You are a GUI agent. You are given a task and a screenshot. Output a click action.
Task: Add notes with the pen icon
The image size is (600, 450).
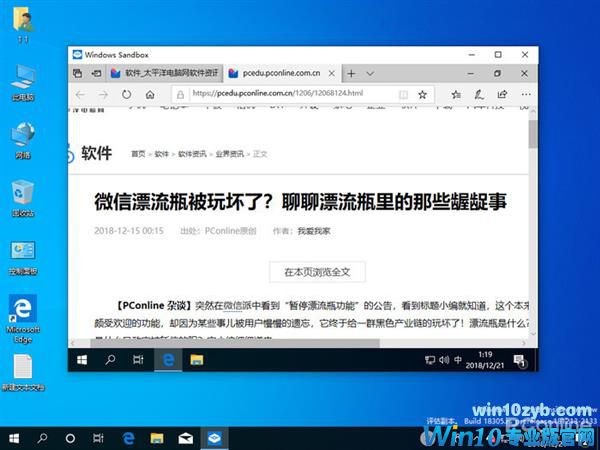coord(479,95)
